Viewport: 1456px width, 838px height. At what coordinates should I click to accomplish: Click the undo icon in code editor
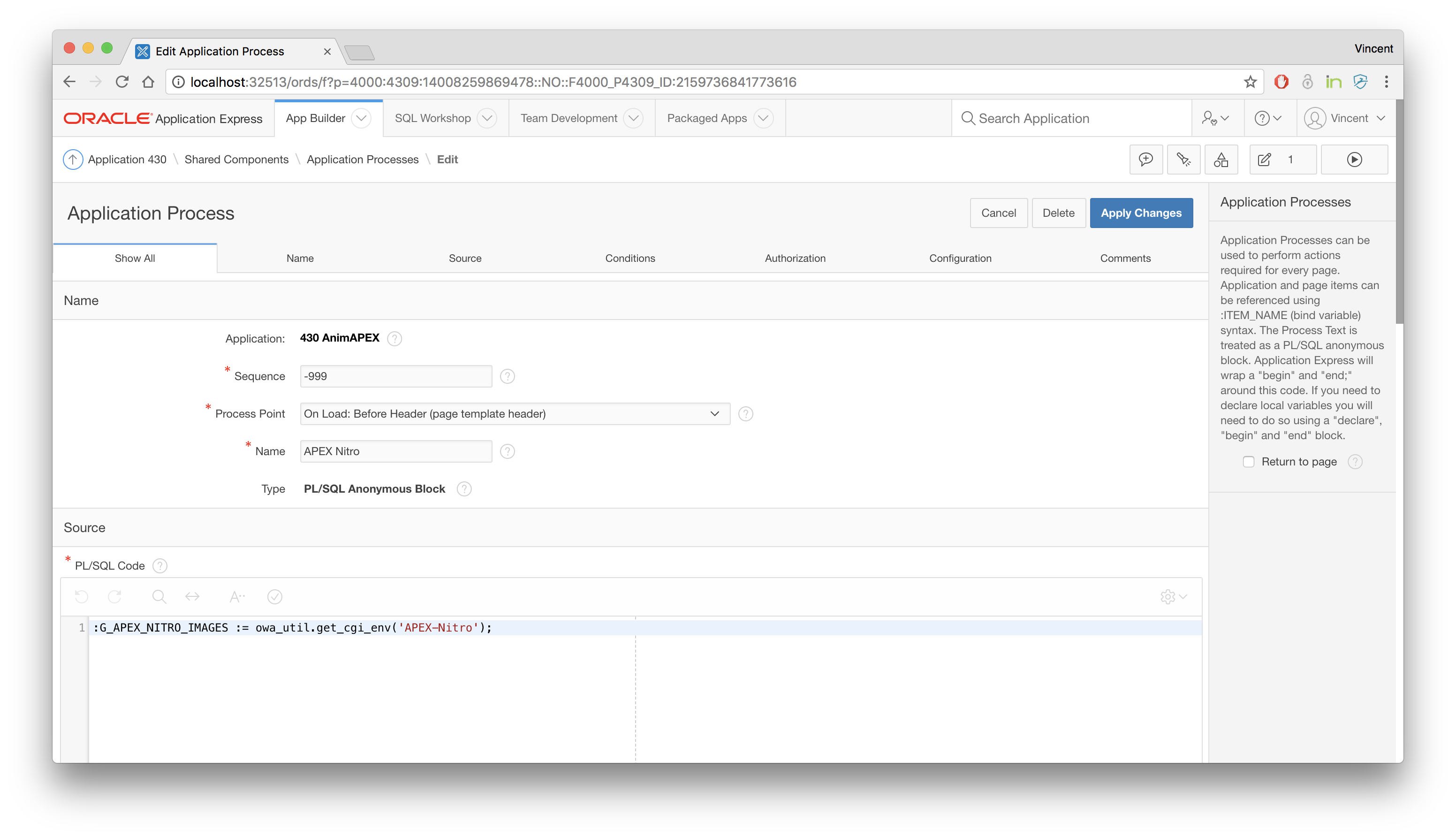click(x=82, y=597)
